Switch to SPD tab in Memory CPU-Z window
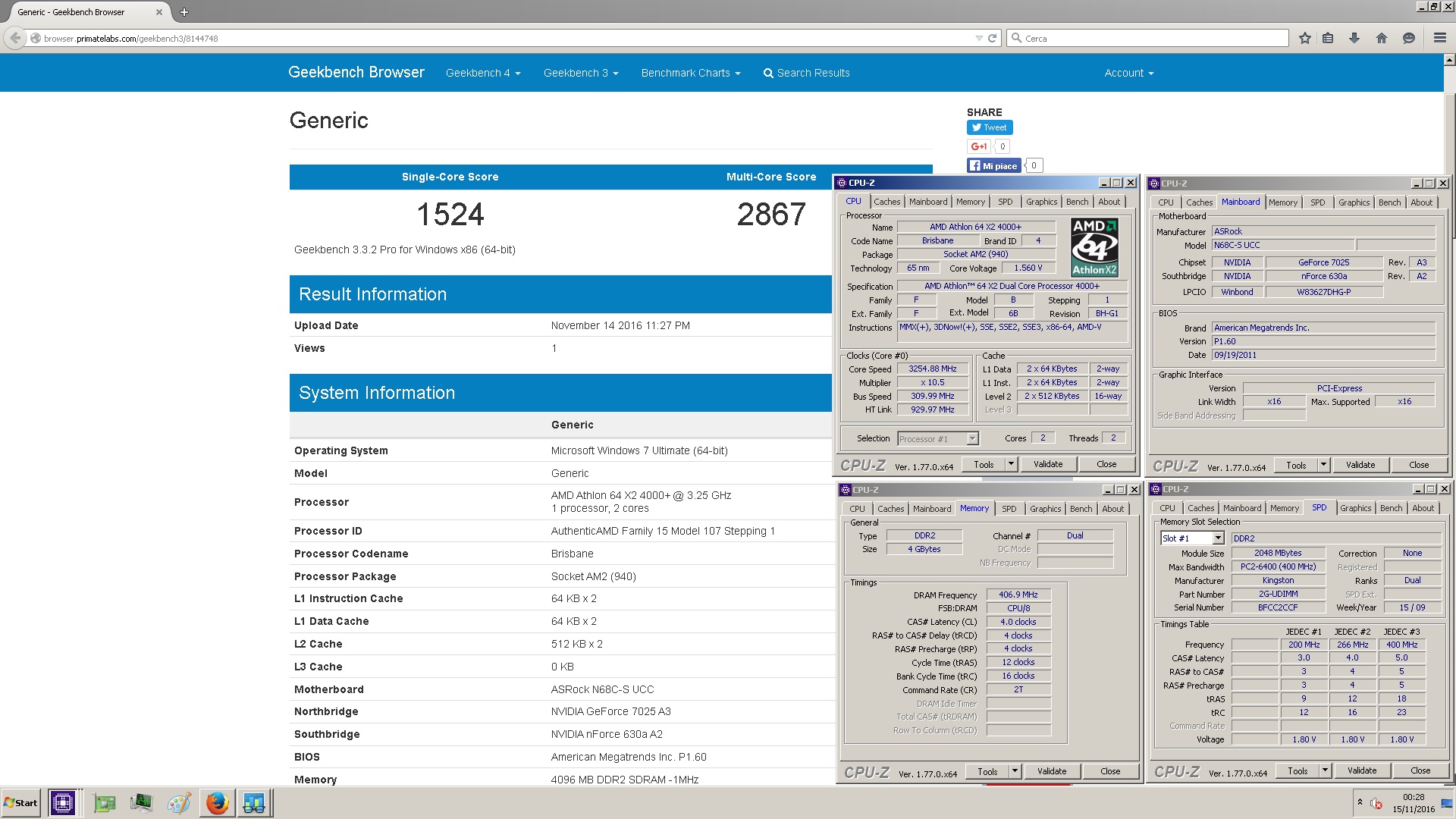This screenshot has width=1456, height=819. click(x=1009, y=509)
